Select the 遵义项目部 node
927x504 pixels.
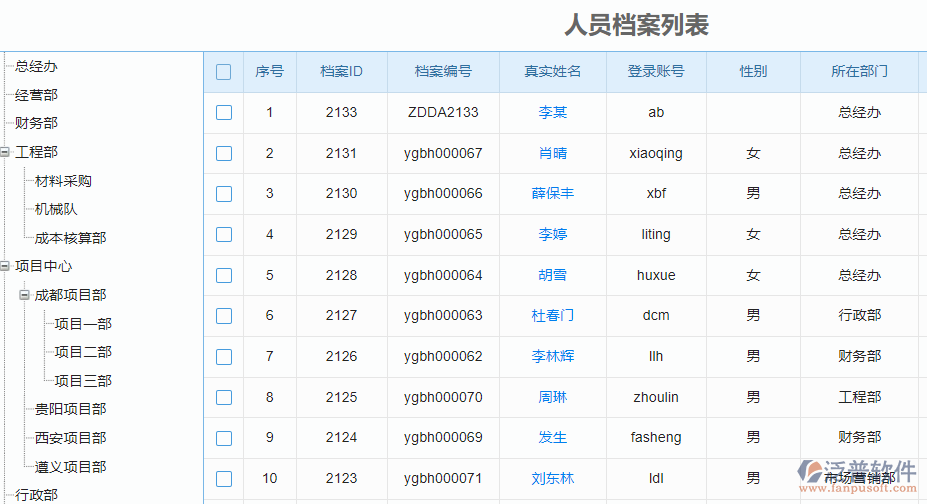pos(70,467)
